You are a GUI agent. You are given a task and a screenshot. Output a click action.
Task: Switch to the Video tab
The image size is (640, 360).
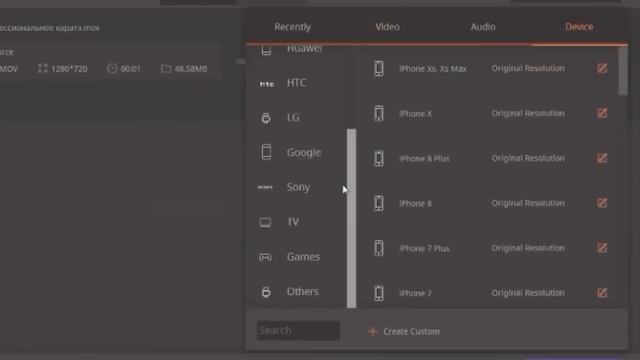coord(387,27)
